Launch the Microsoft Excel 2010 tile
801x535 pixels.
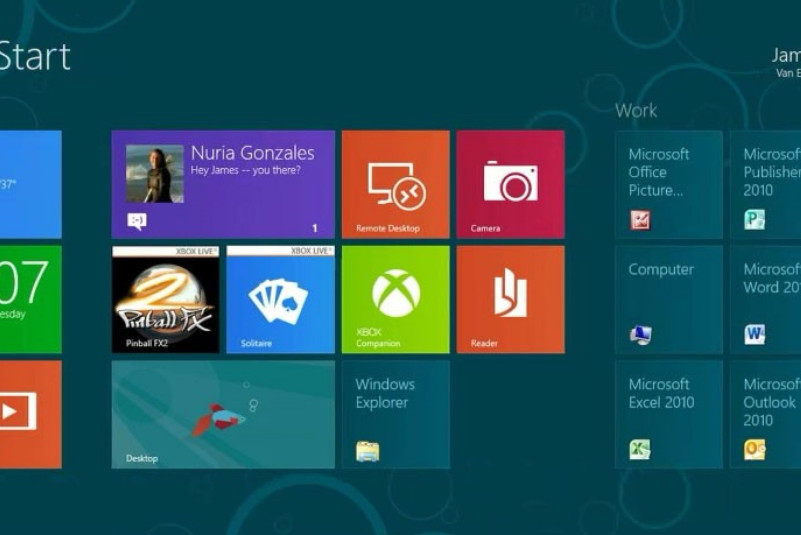click(669, 414)
